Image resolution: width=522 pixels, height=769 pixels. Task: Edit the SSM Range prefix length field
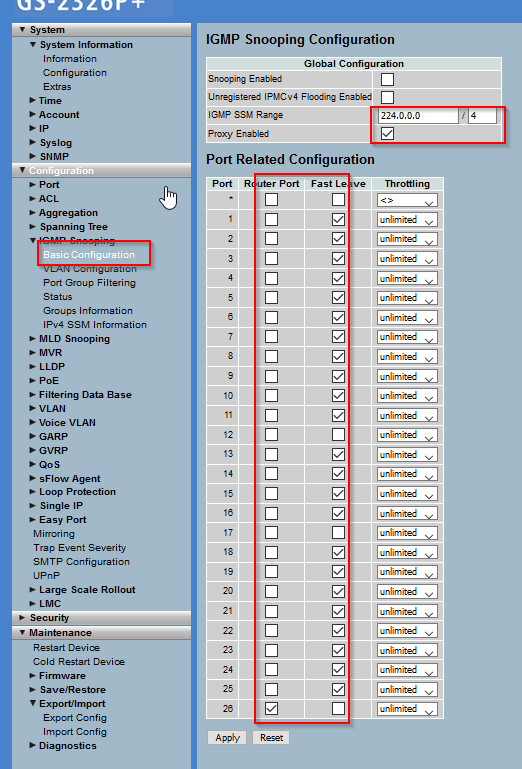pyautogui.click(x=482, y=116)
